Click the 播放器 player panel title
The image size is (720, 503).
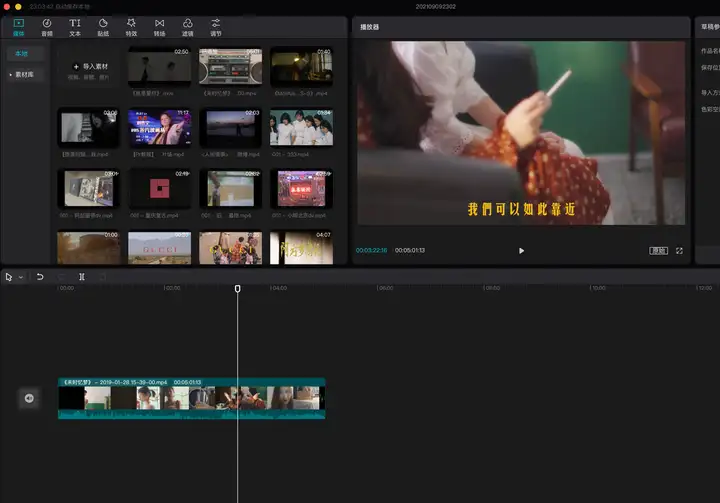tap(370, 27)
